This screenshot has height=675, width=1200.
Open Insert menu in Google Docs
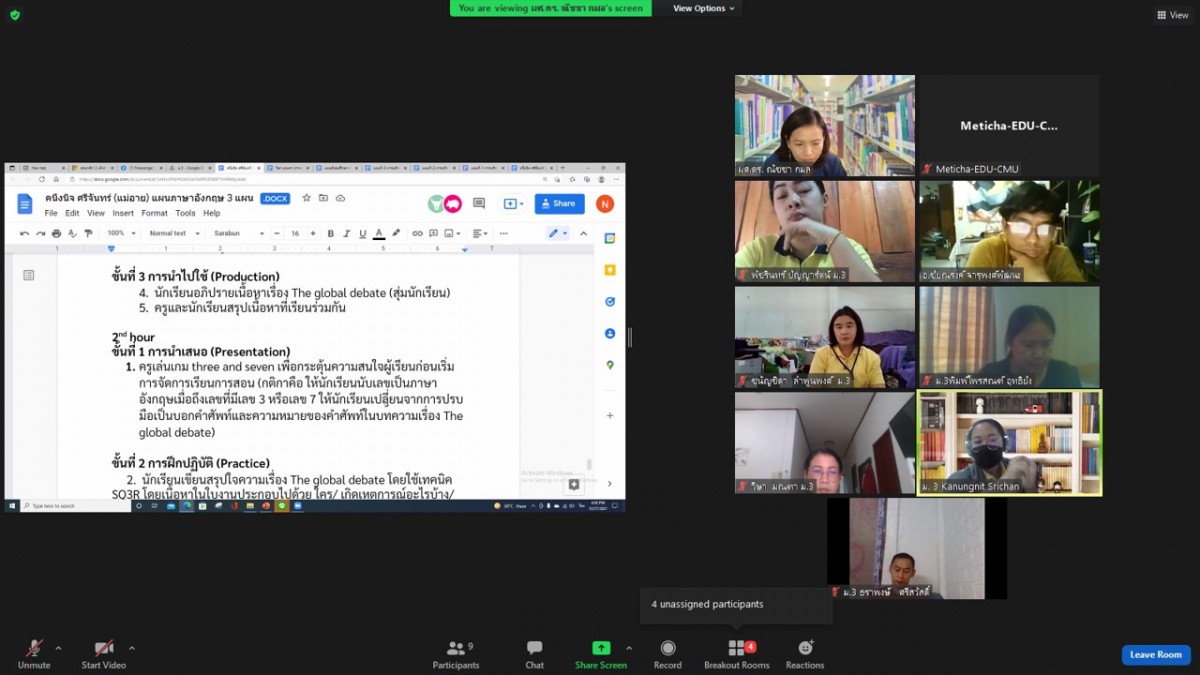coord(123,213)
